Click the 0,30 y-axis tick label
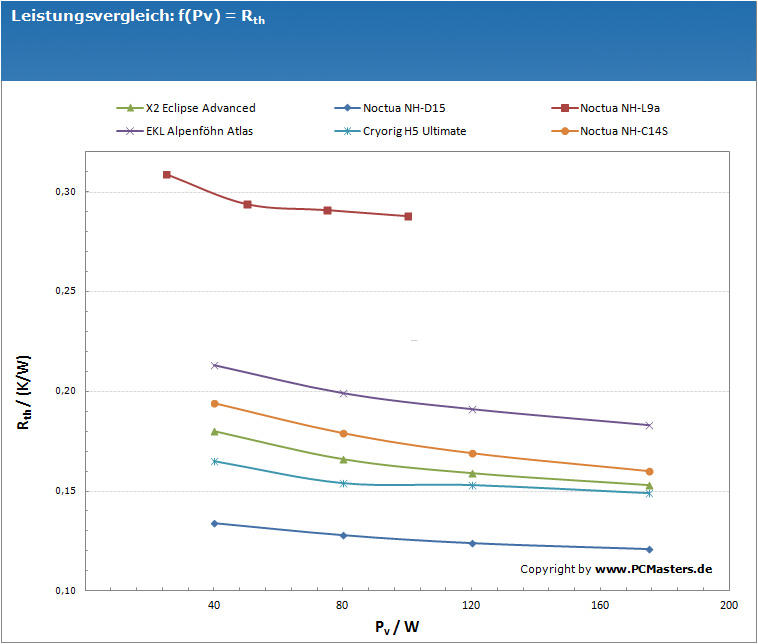Screen dimensions: 758x644 [x=66, y=192]
